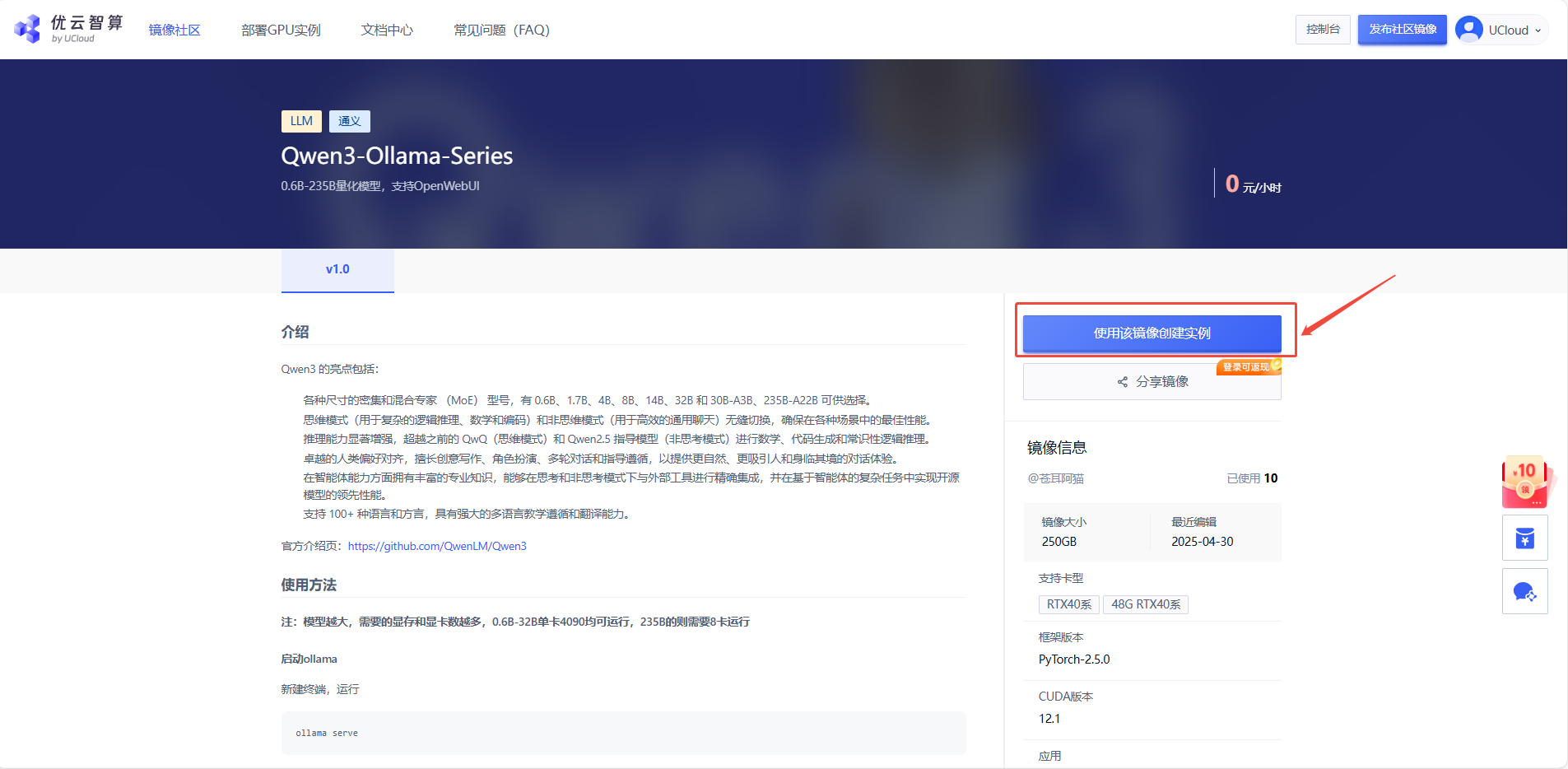Click the RTX40系 card tag
The width and height of the screenshot is (1568, 769).
tap(1069, 604)
